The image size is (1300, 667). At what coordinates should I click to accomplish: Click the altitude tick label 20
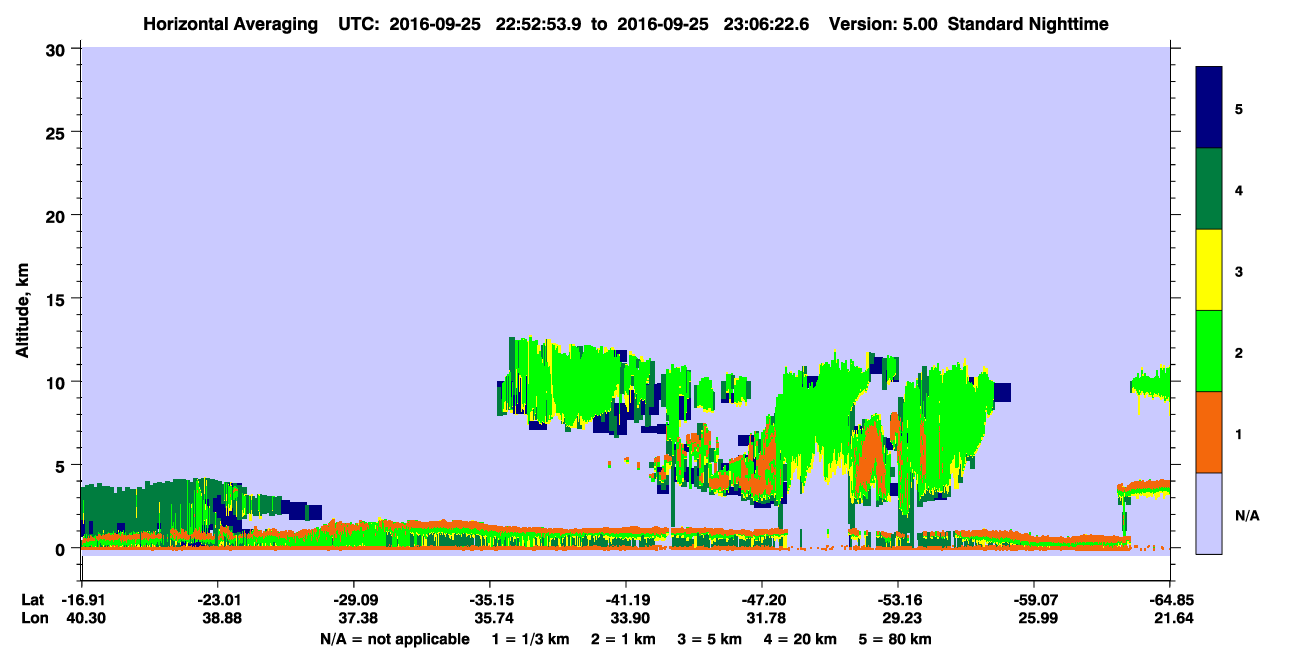pyautogui.click(x=58, y=215)
